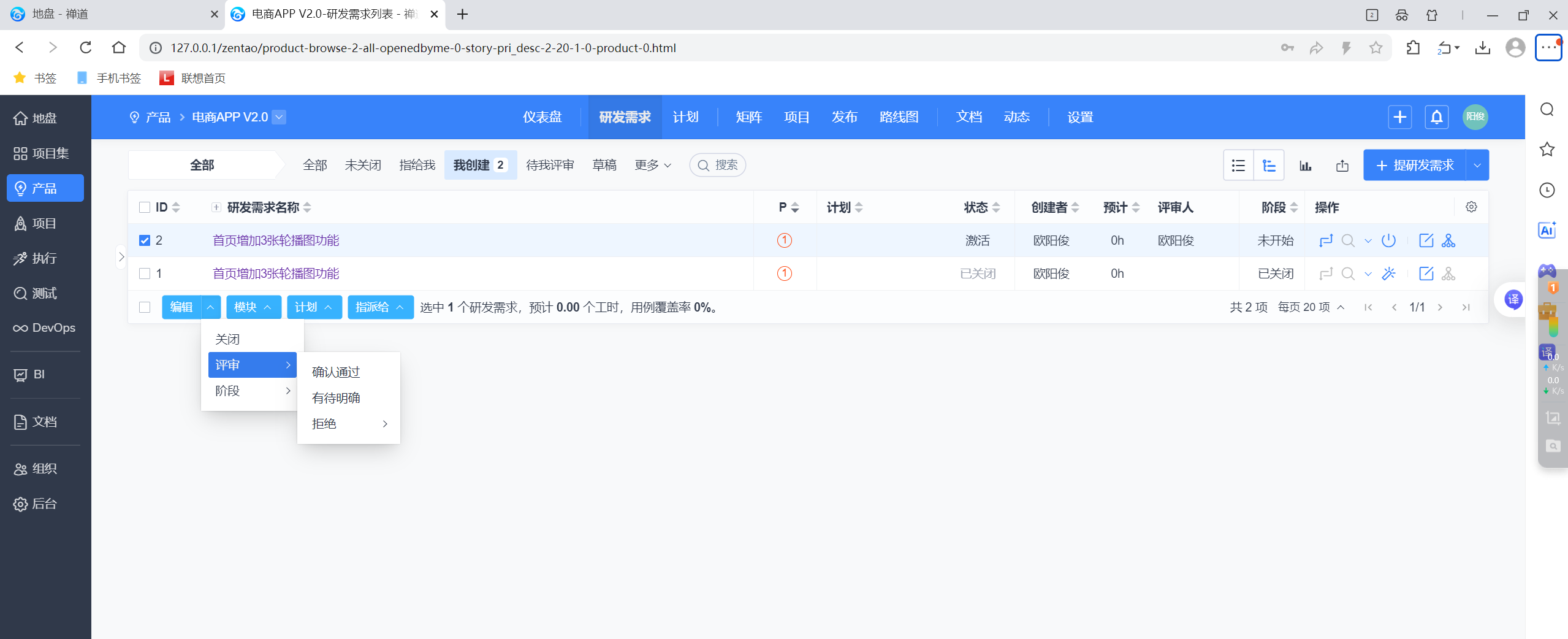Activate story 1 via magic wand icon
Image resolution: width=1568 pixels, height=639 pixels.
click(x=1389, y=274)
